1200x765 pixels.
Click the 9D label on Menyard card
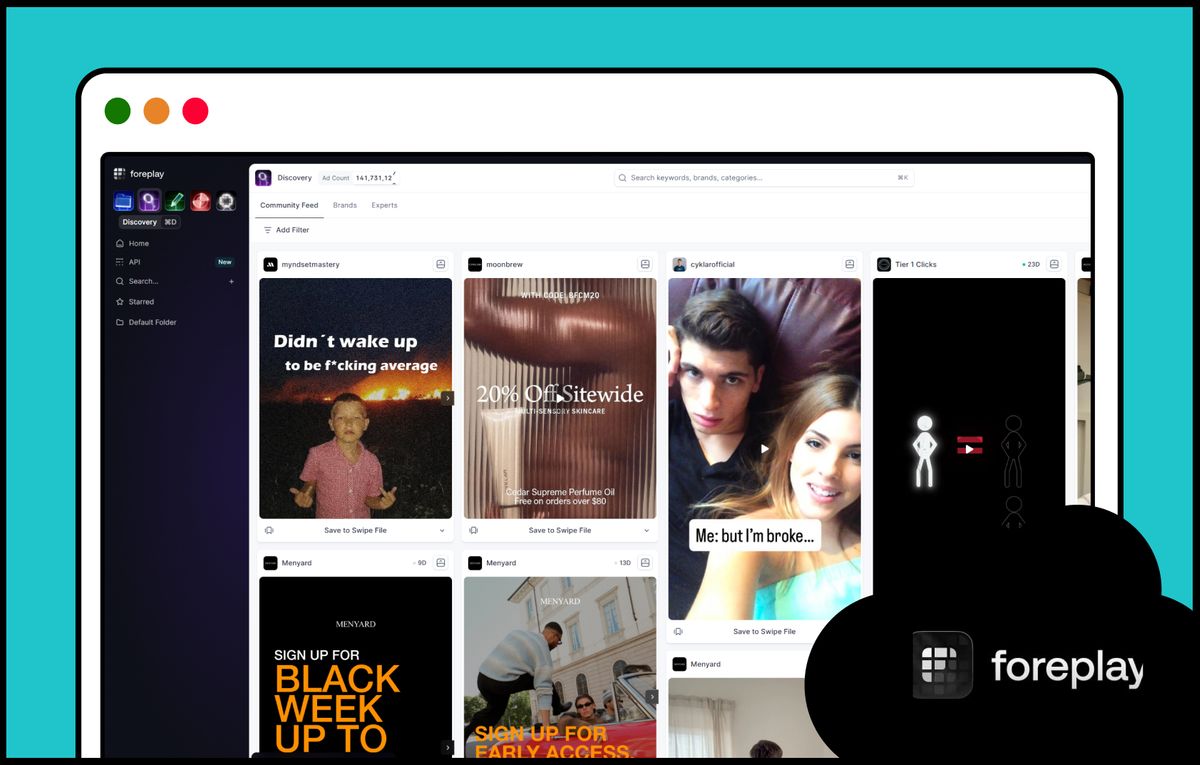click(x=421, y=563)
